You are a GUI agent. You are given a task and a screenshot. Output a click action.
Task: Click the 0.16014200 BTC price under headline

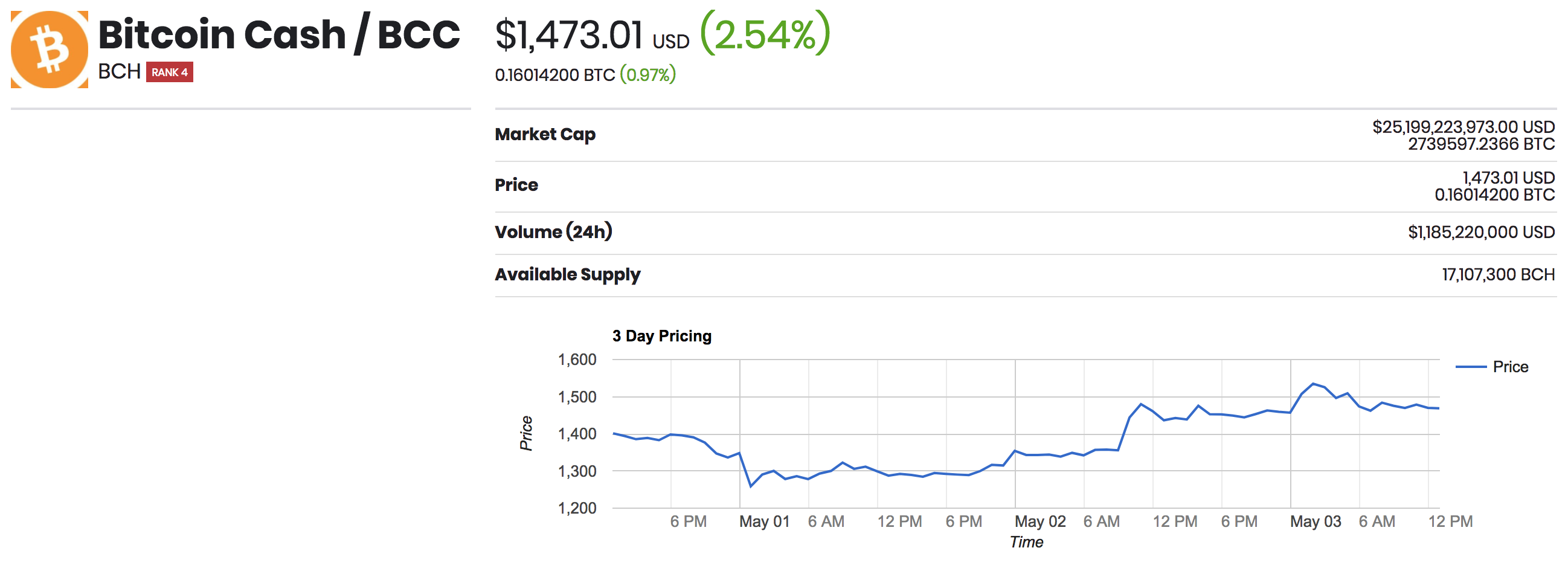[x=554, y=75]
